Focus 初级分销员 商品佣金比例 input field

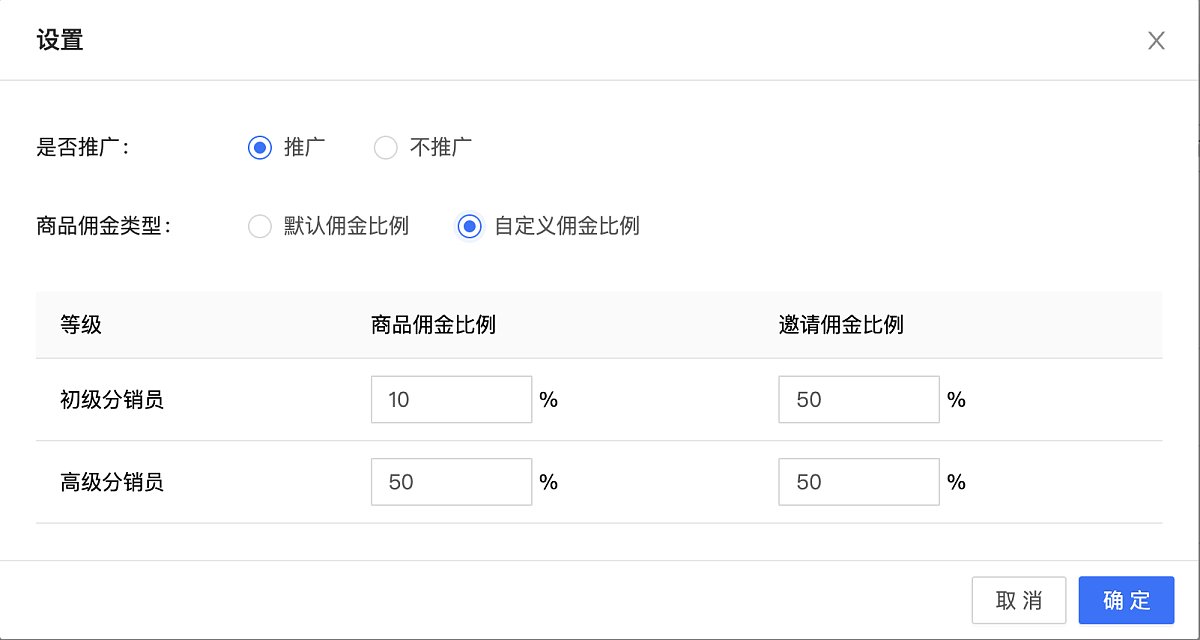(x=451, y=400)
